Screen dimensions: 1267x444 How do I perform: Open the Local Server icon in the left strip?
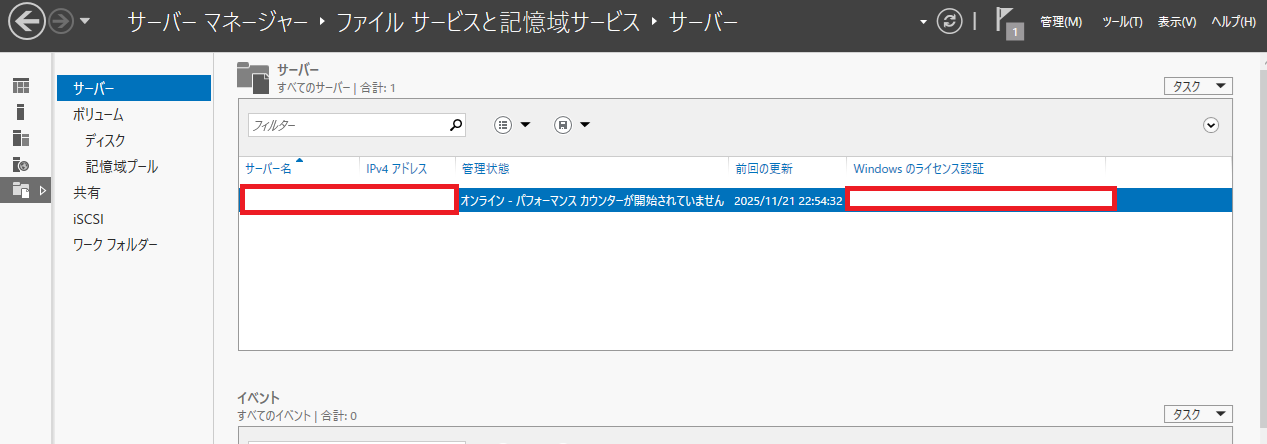21,112
